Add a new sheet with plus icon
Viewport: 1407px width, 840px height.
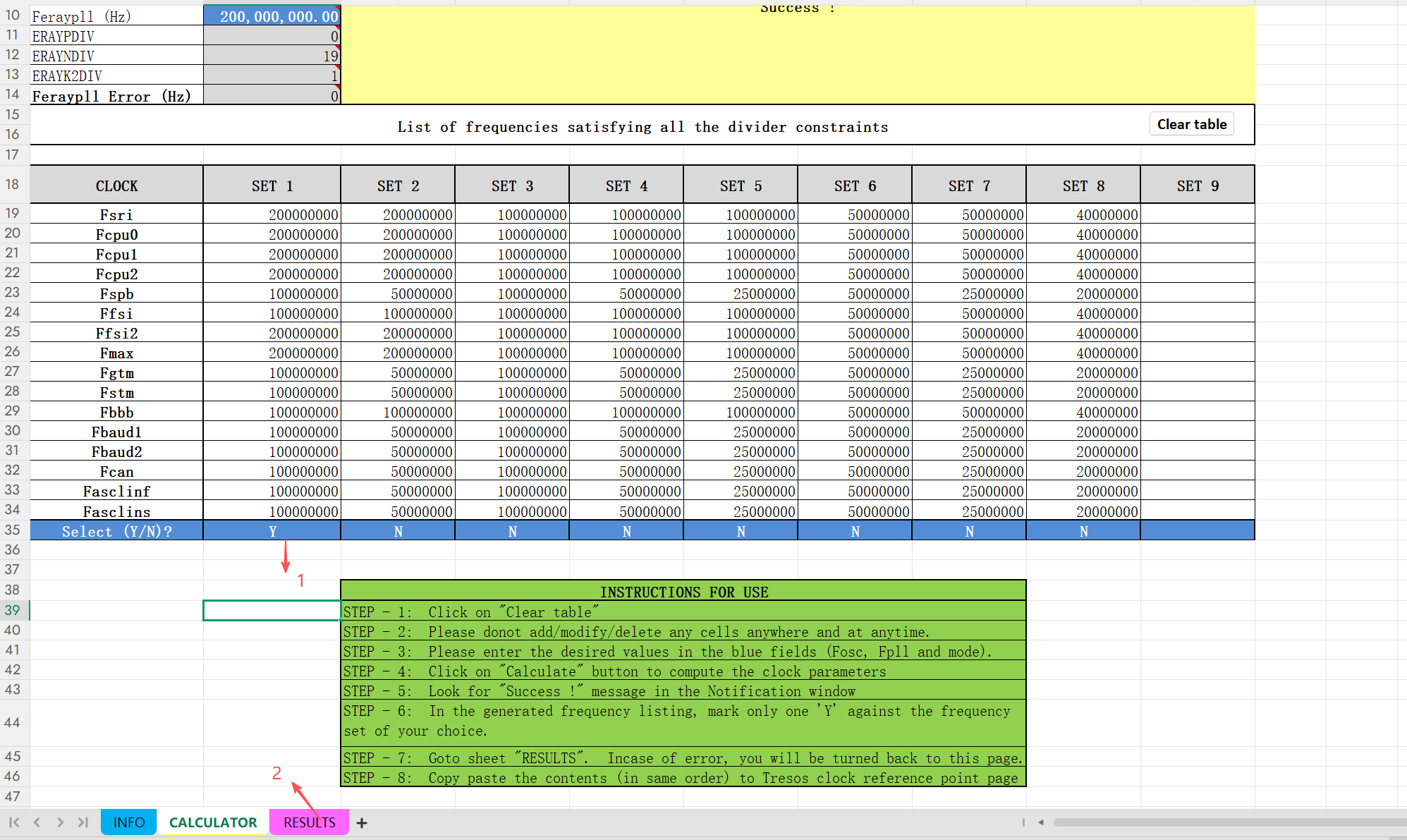(x=362, y=823)
